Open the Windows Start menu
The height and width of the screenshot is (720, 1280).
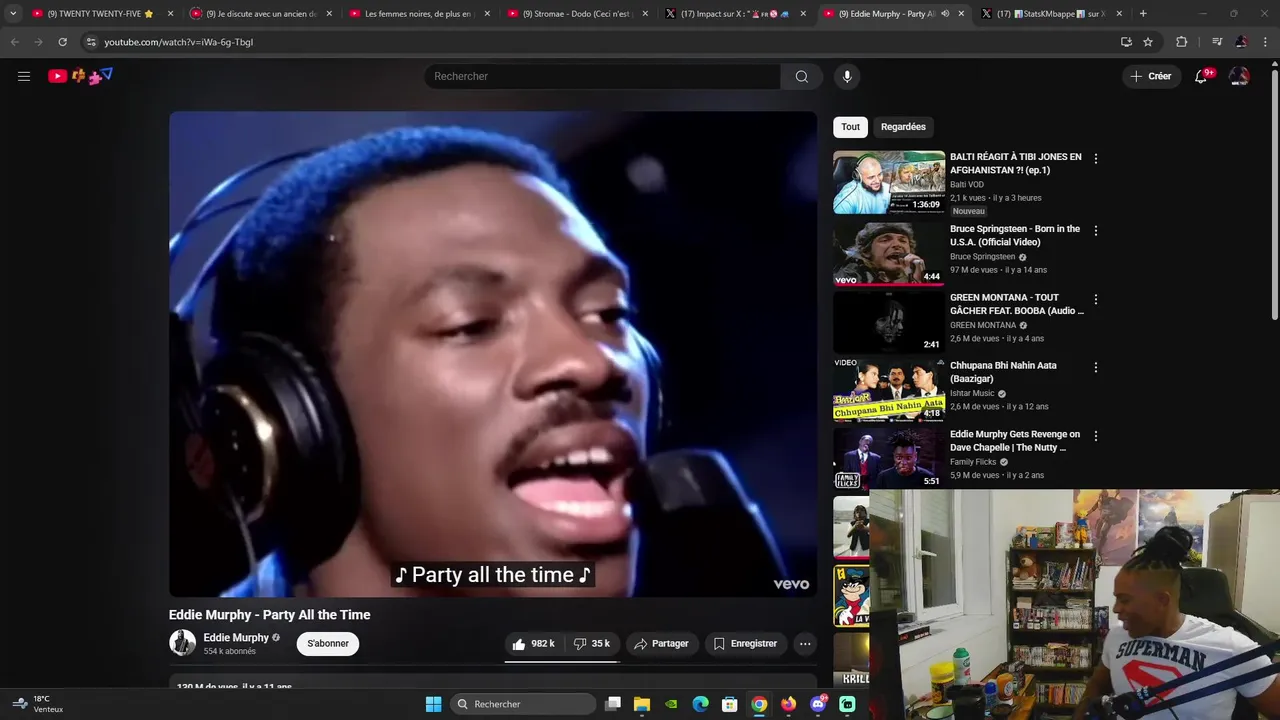point(433,704)
